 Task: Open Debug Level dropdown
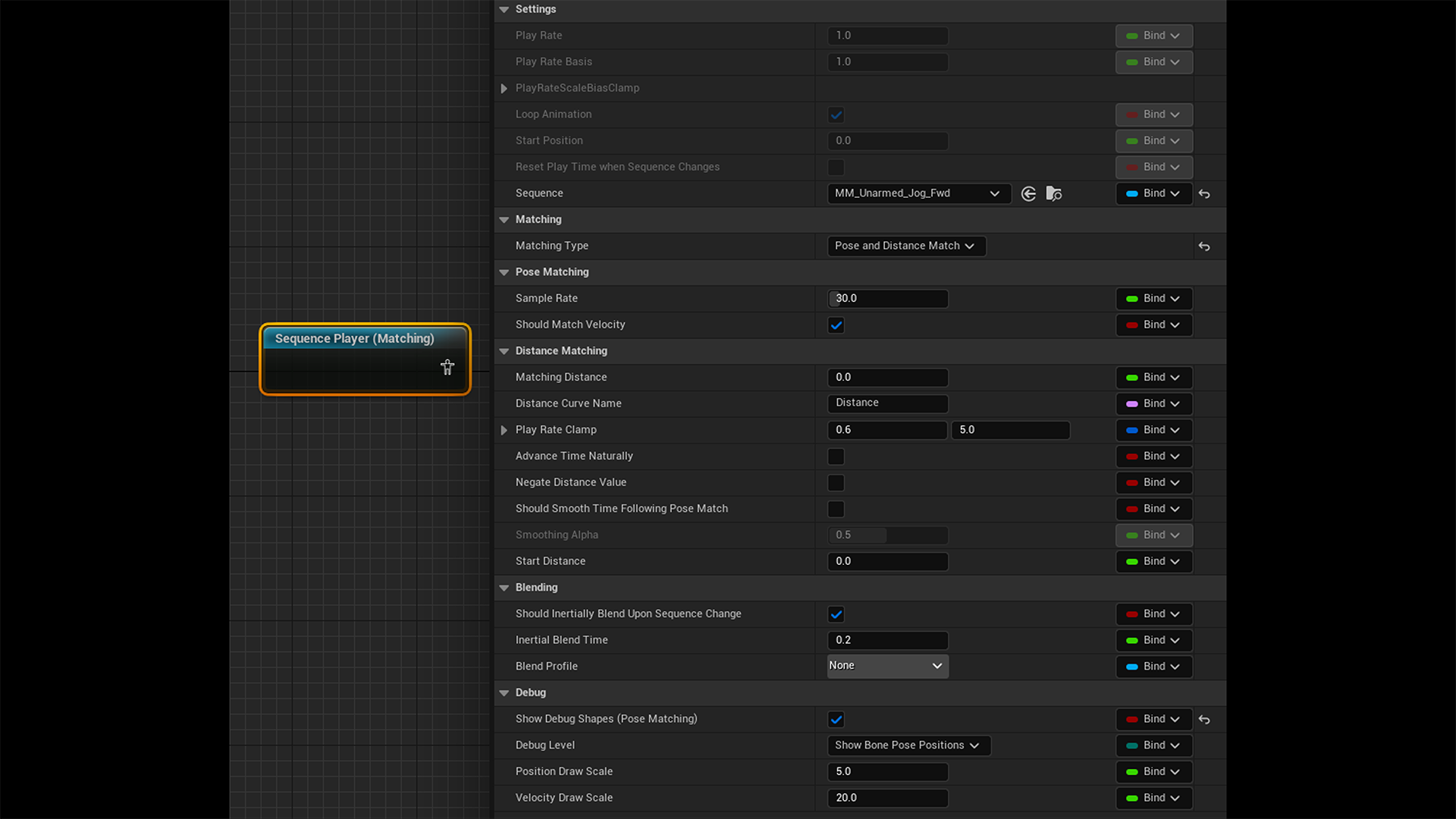[908, 745]
